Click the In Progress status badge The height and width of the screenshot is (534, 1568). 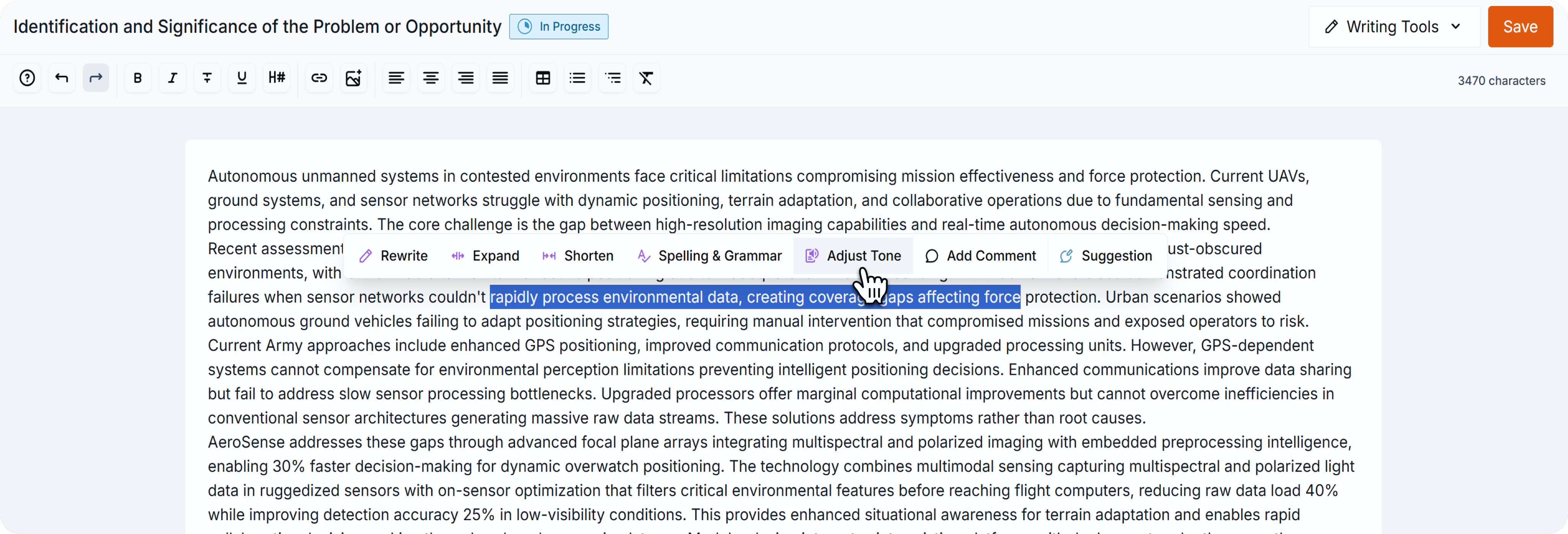click(x=559, y=27)
